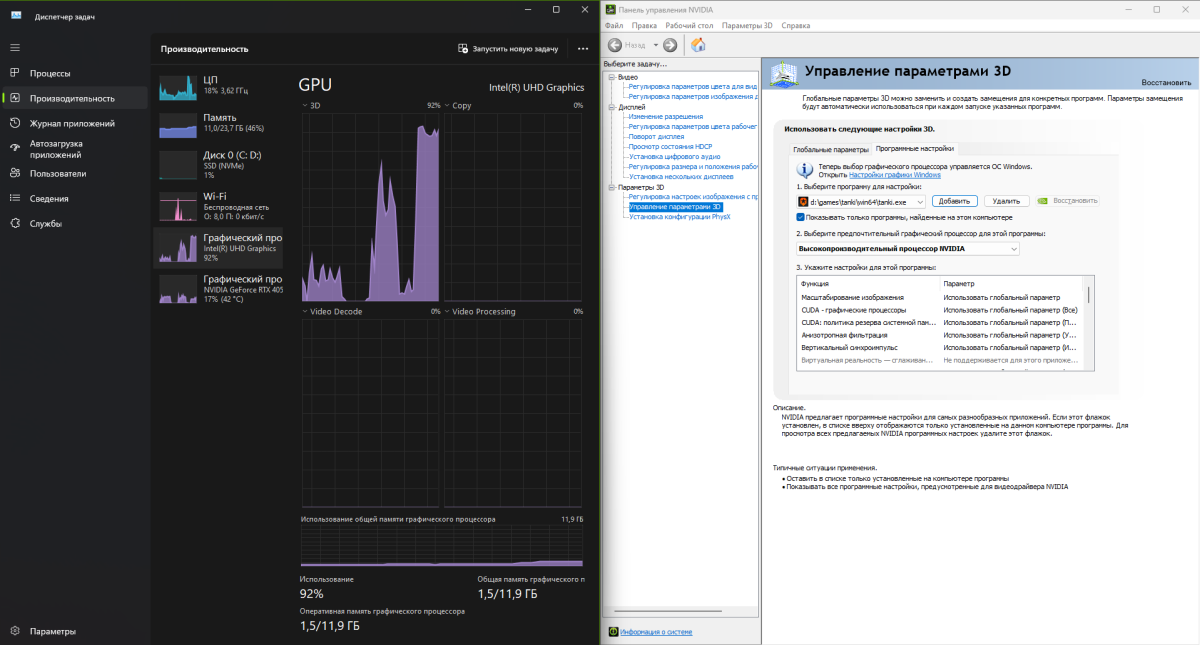Collapse the Дисплей tree node
This screenshot has width=1200, height=645.
click(x=611, y=106)
